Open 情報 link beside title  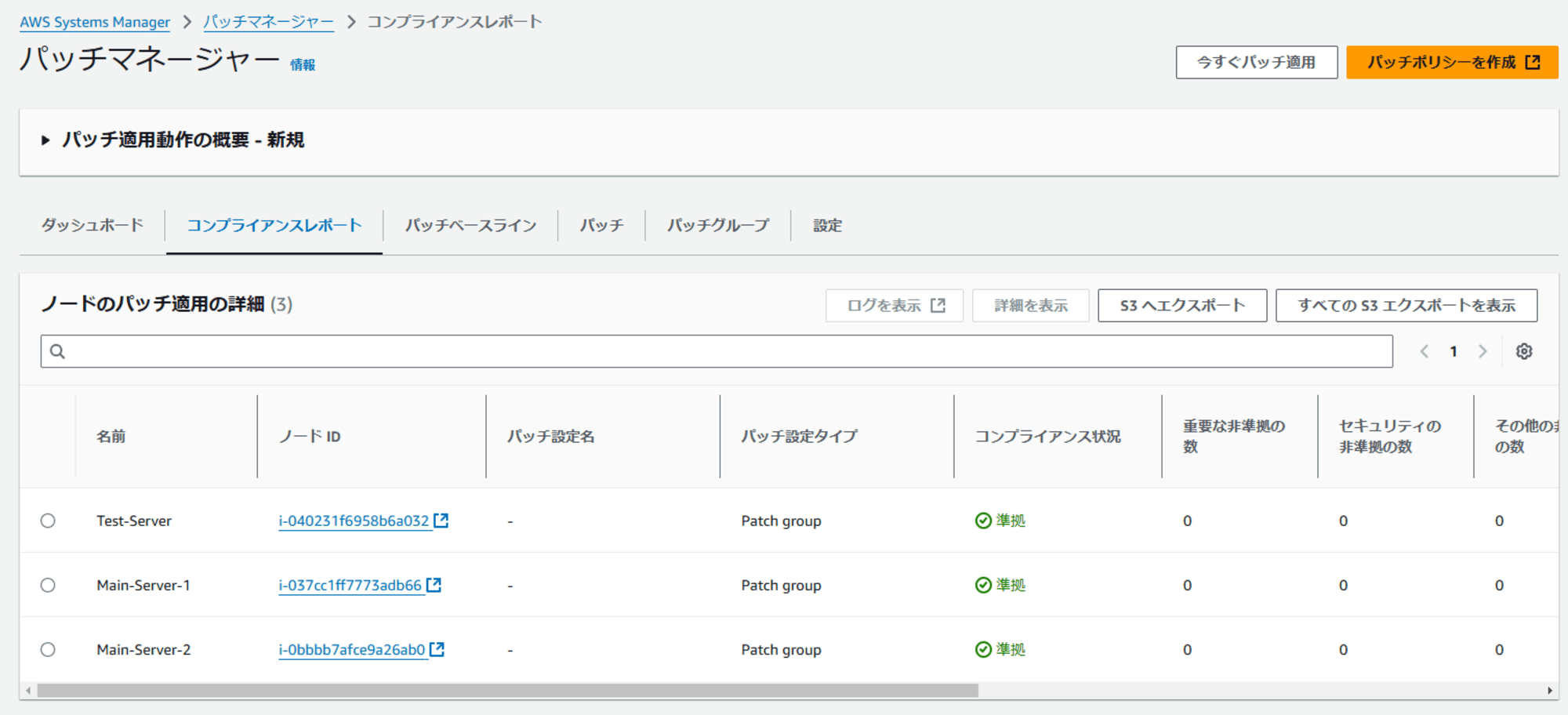(x=303, y=65)
